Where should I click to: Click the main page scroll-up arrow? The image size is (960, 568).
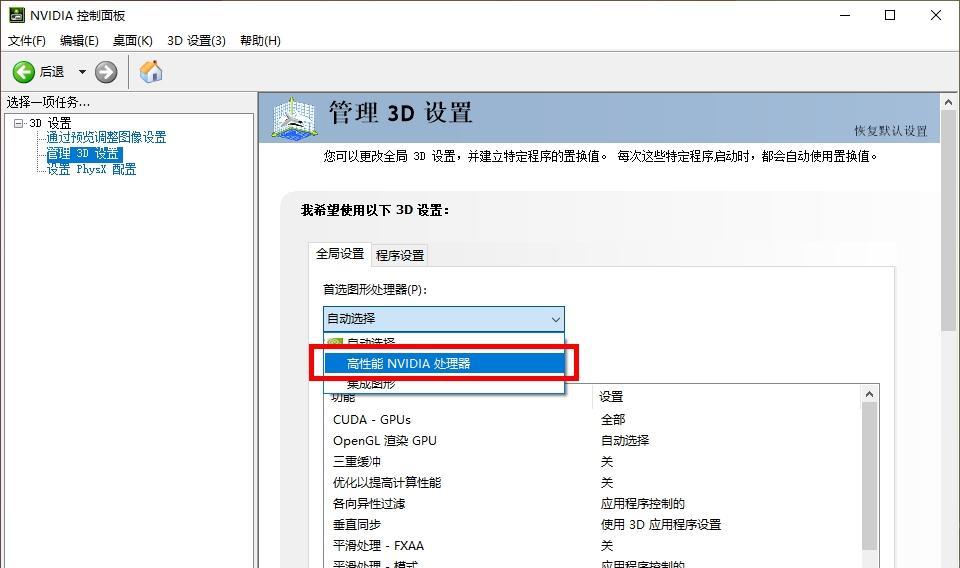click(948, 102)
